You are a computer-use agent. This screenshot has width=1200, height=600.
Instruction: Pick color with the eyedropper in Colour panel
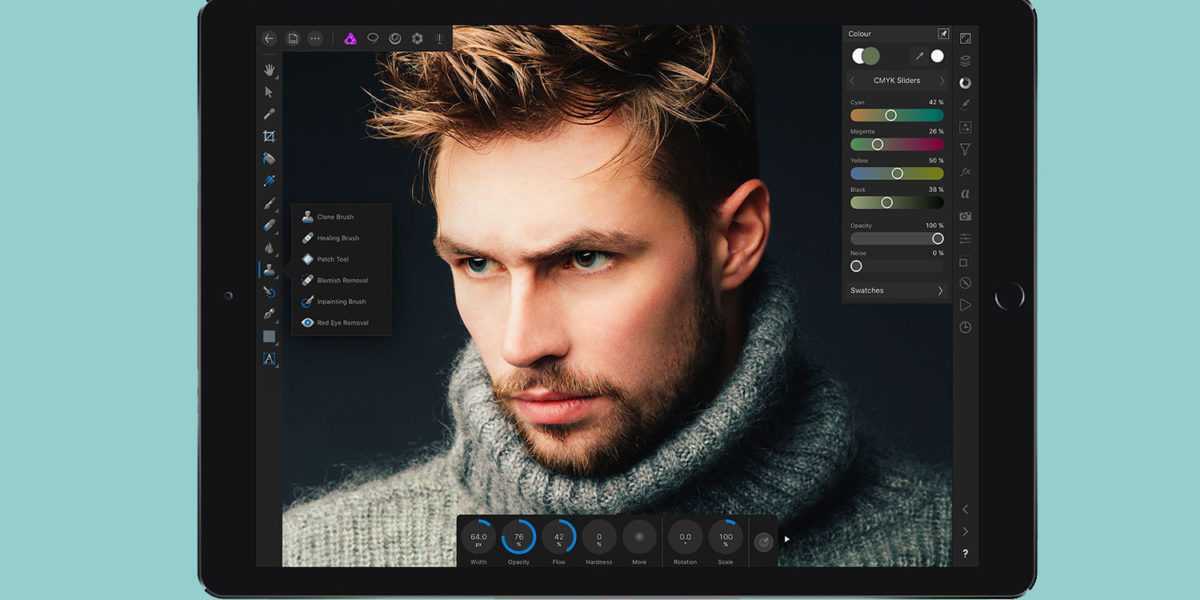click(x=918, y=56)
